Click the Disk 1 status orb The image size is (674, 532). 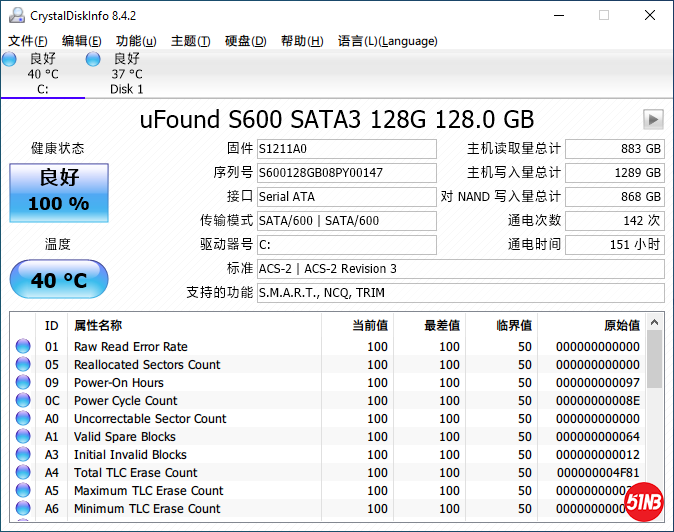click(93, 61)
